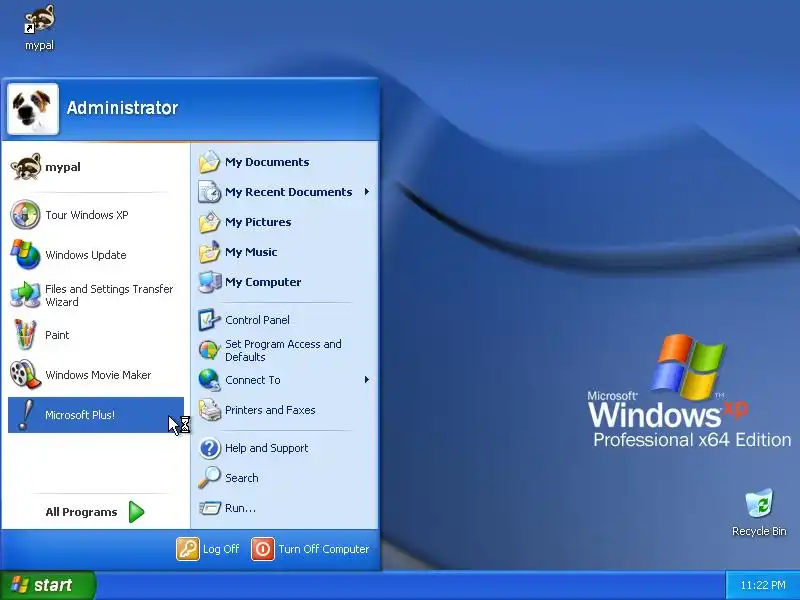Click the Connect To text label
Screen dimensions: 800x600
tap(253, 380)
